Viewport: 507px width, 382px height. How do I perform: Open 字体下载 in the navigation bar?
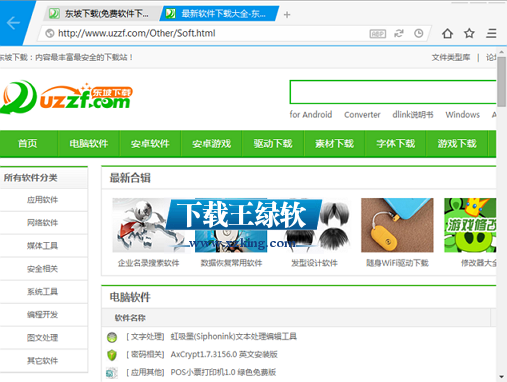(395, 144)
